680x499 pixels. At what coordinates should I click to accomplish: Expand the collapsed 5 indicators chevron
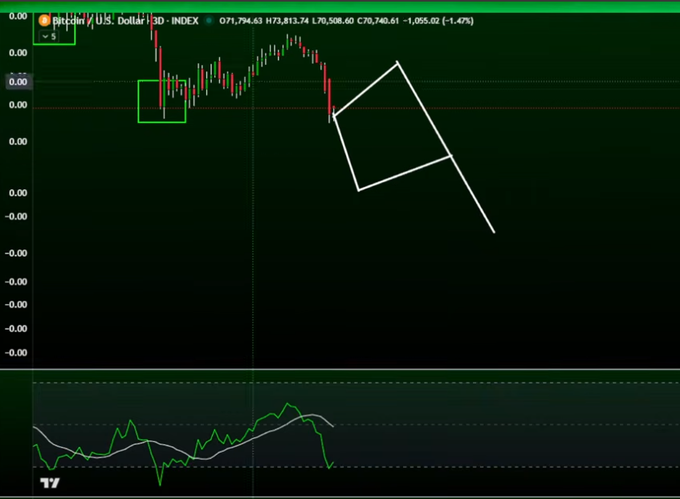pos(49,36)
